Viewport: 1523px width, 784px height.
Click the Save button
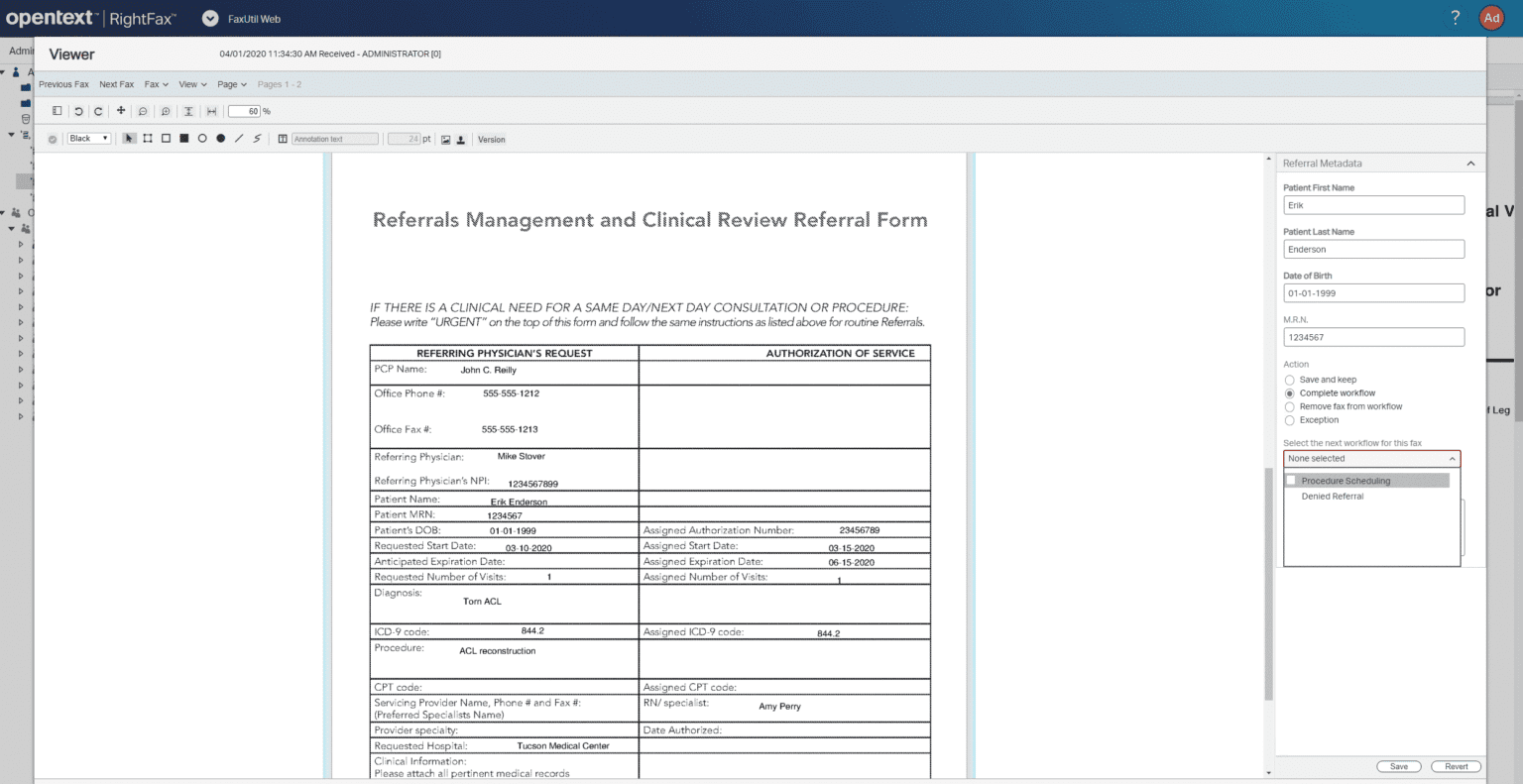[1398, 766]
